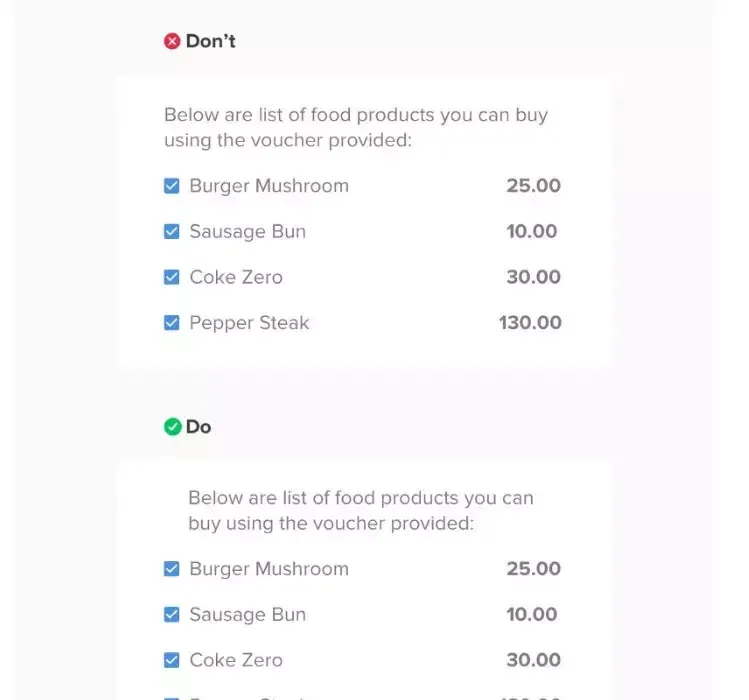This screenshot has height=700, width=749.
Task: Click the Pepper Steak label text
Action: 249,323
